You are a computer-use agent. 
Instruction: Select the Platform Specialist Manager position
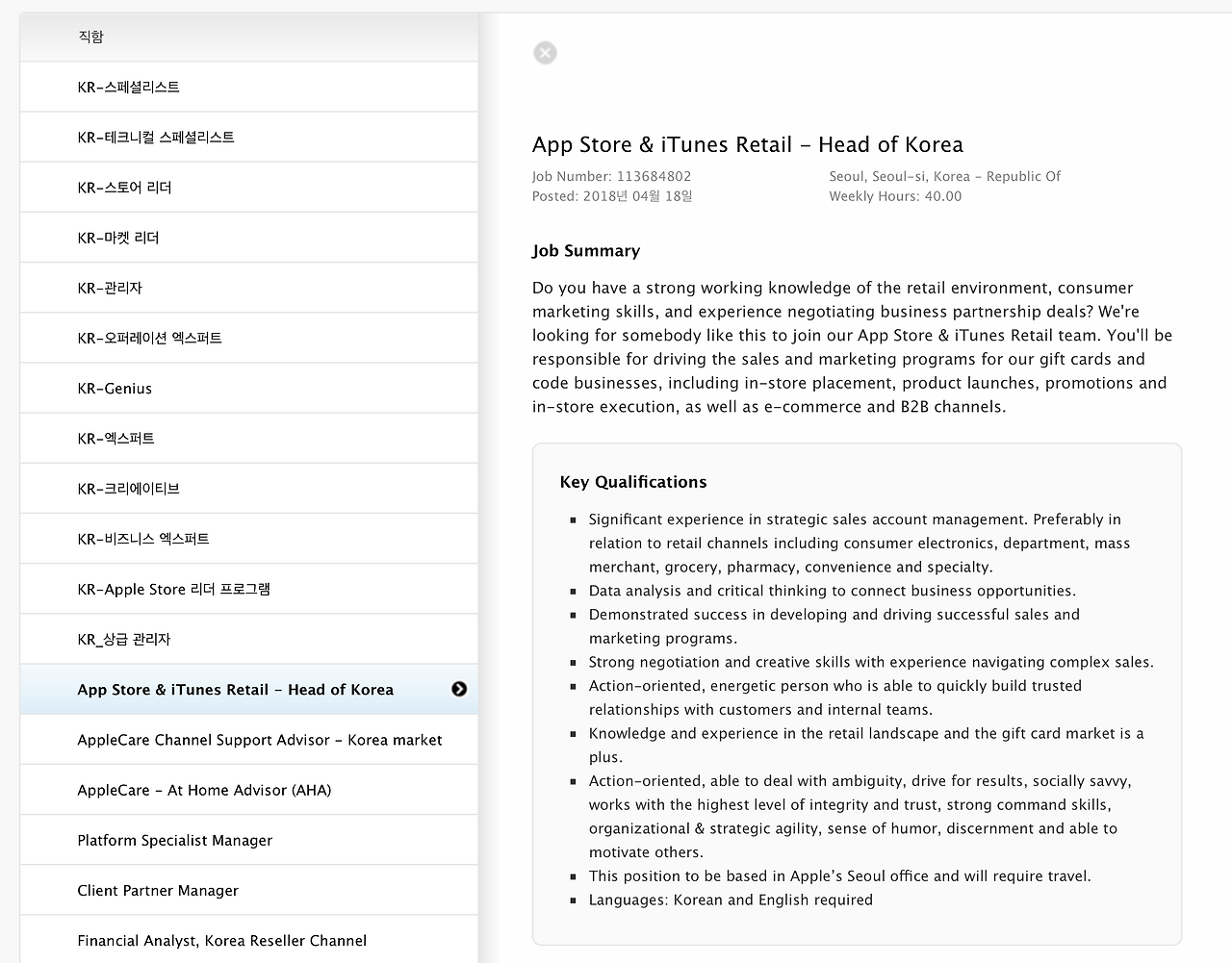tap(175, 840)
